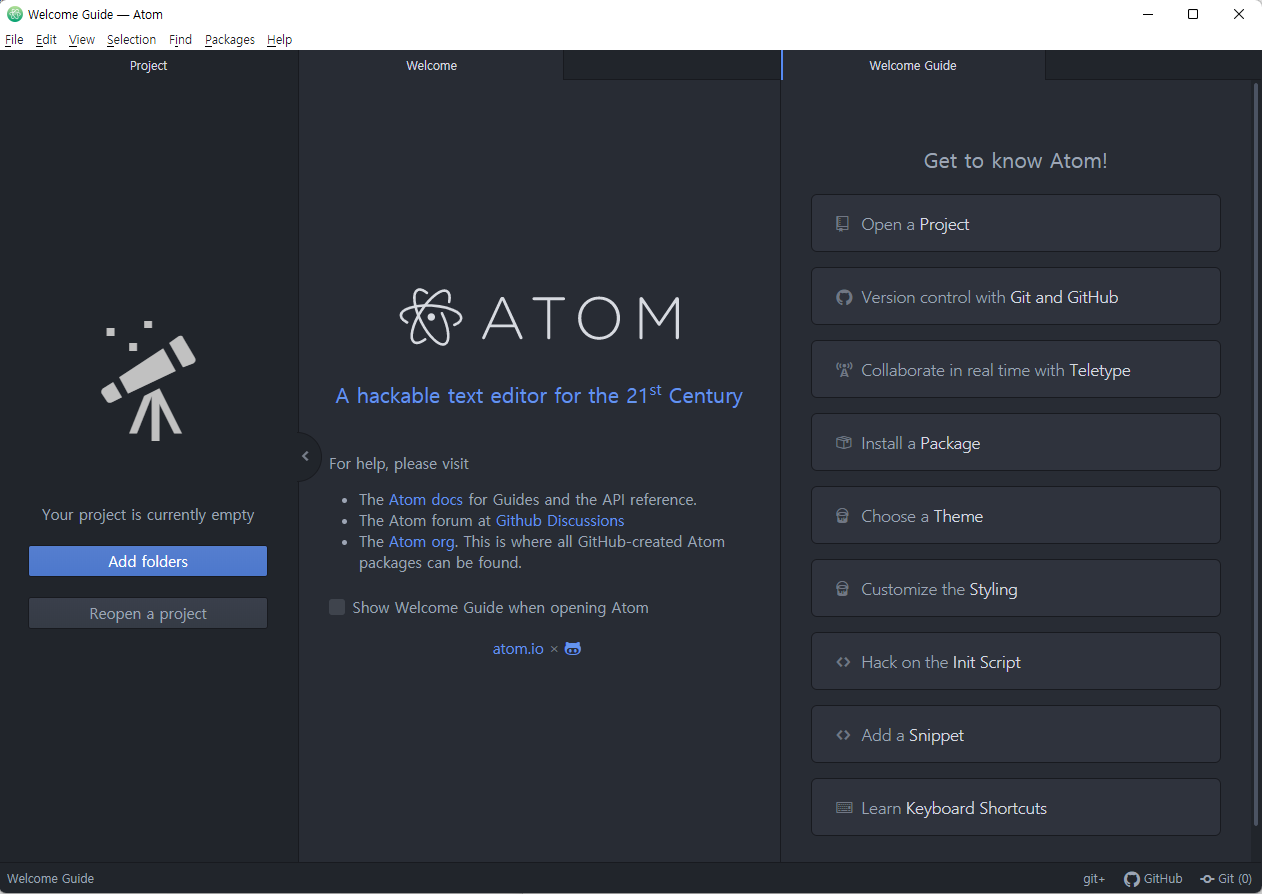This screenshot has width=1262, height=894.
Task: Expand Collaborate in real time with Teletype
Action: point(1015,370)
